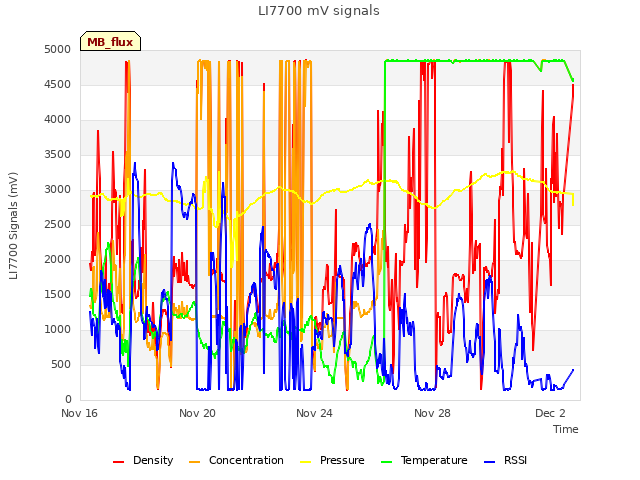Click the 2000 y-axis tick label
The image size is (640, 480).
coord(58,260)
